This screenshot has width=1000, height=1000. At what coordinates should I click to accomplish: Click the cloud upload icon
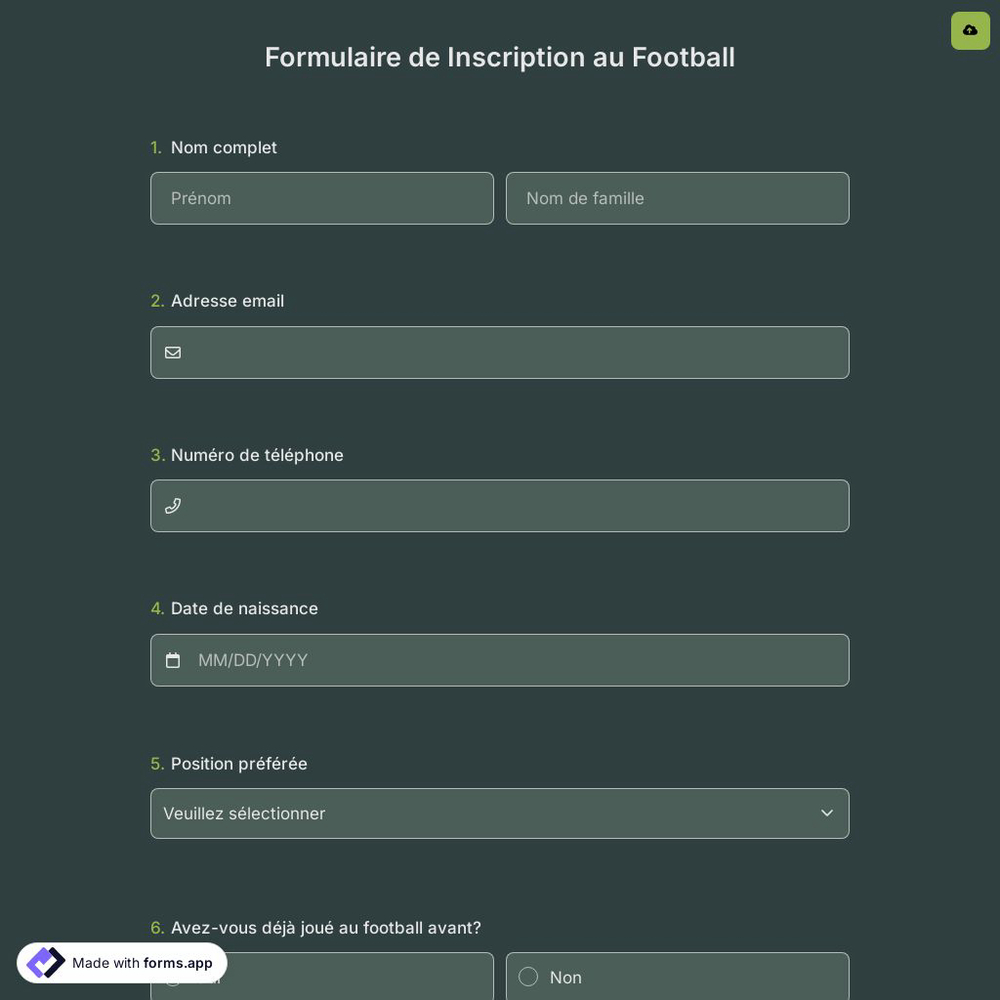click(969, 30)
